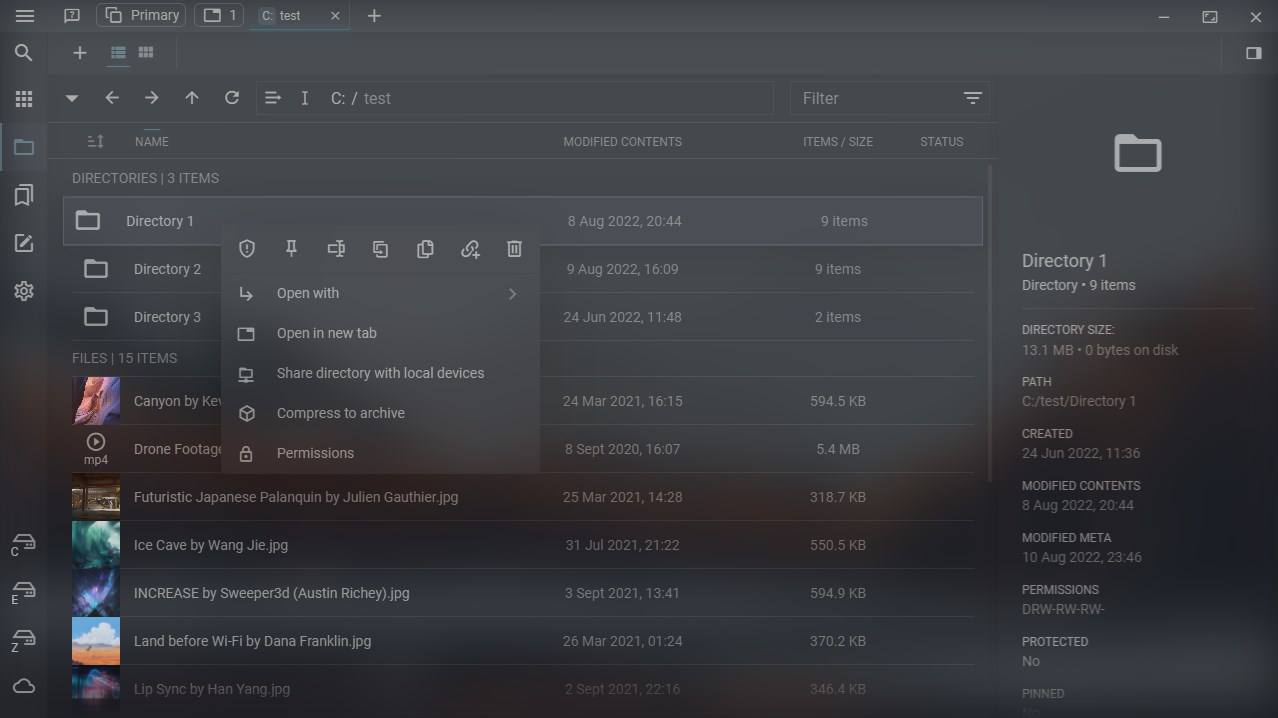Select Ice Cave by Wang Jie.jpg

[x=523, y=545]
